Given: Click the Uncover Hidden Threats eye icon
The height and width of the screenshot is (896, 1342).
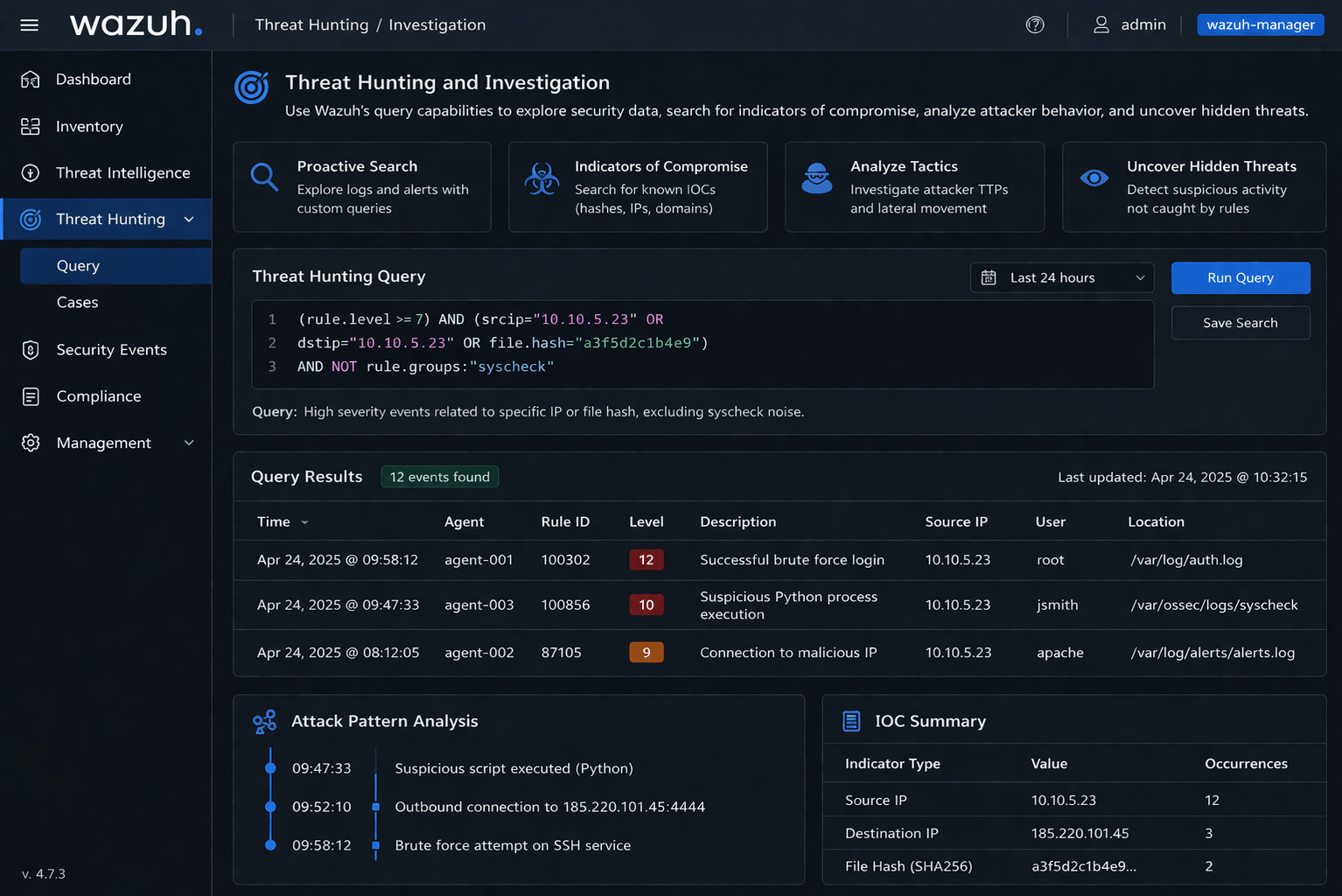Looking at the screenshot, I should [x=1094, y=178].
